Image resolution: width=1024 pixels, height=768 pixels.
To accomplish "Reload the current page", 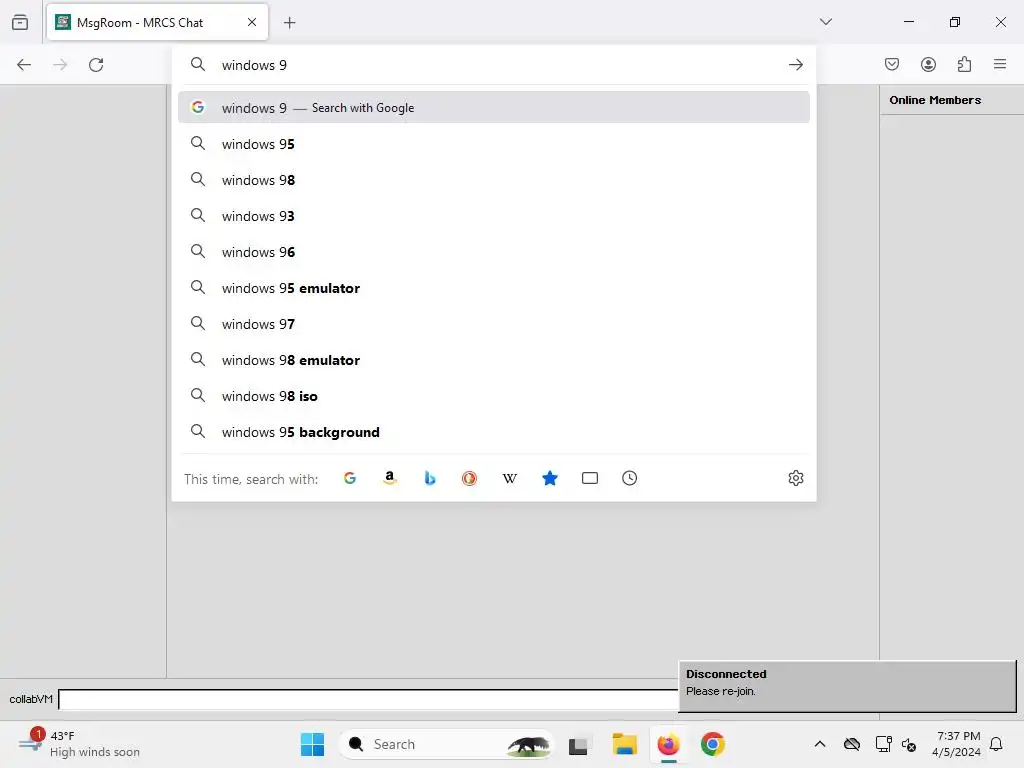I will pyautogui.click(x=96, y=65).
